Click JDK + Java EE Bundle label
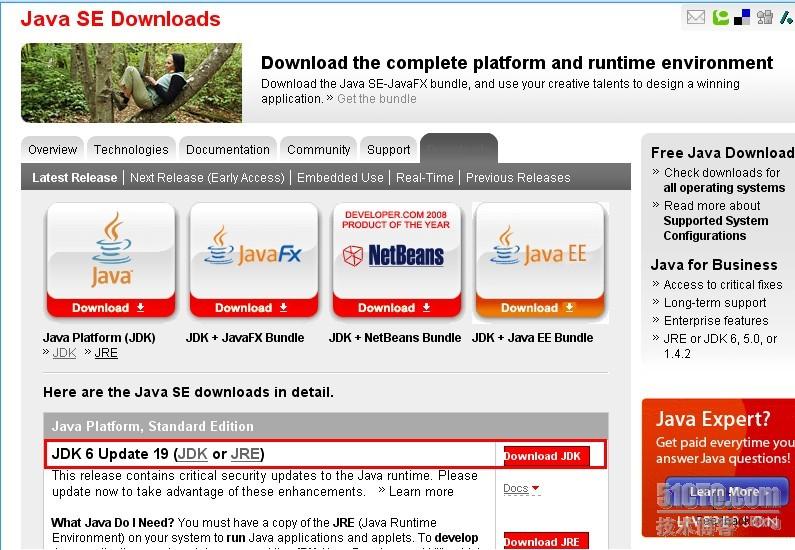Image resolution: width=795 pixels, height=550 pixels. click(532, 338)
